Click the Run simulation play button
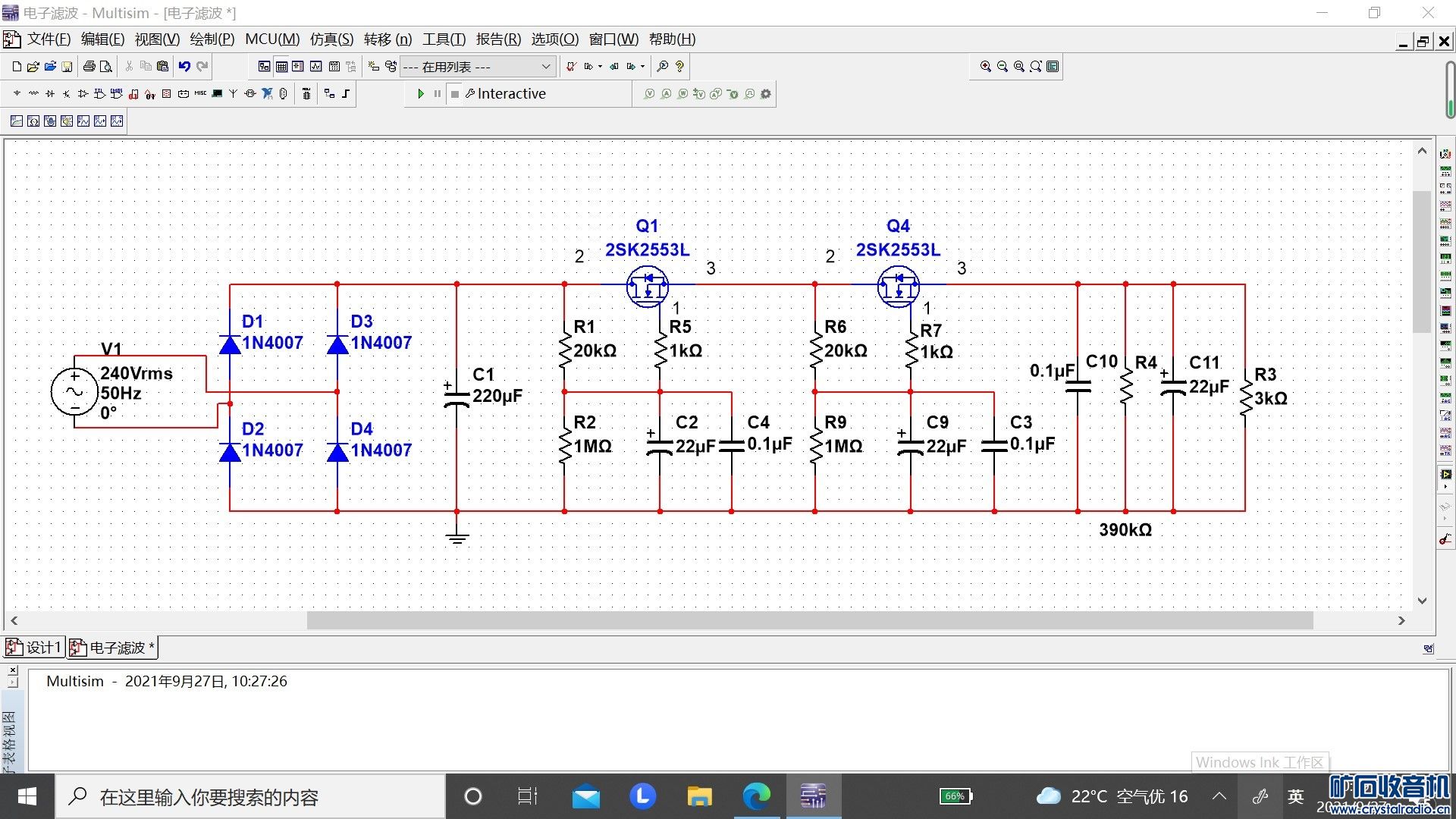Screen dimensions: 1456x819 tap(421, 94)
